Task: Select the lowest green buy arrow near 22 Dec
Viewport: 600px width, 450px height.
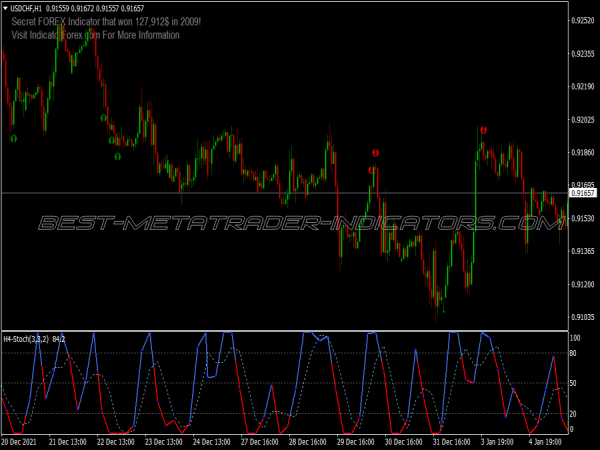Action: [x=117, y=157]
